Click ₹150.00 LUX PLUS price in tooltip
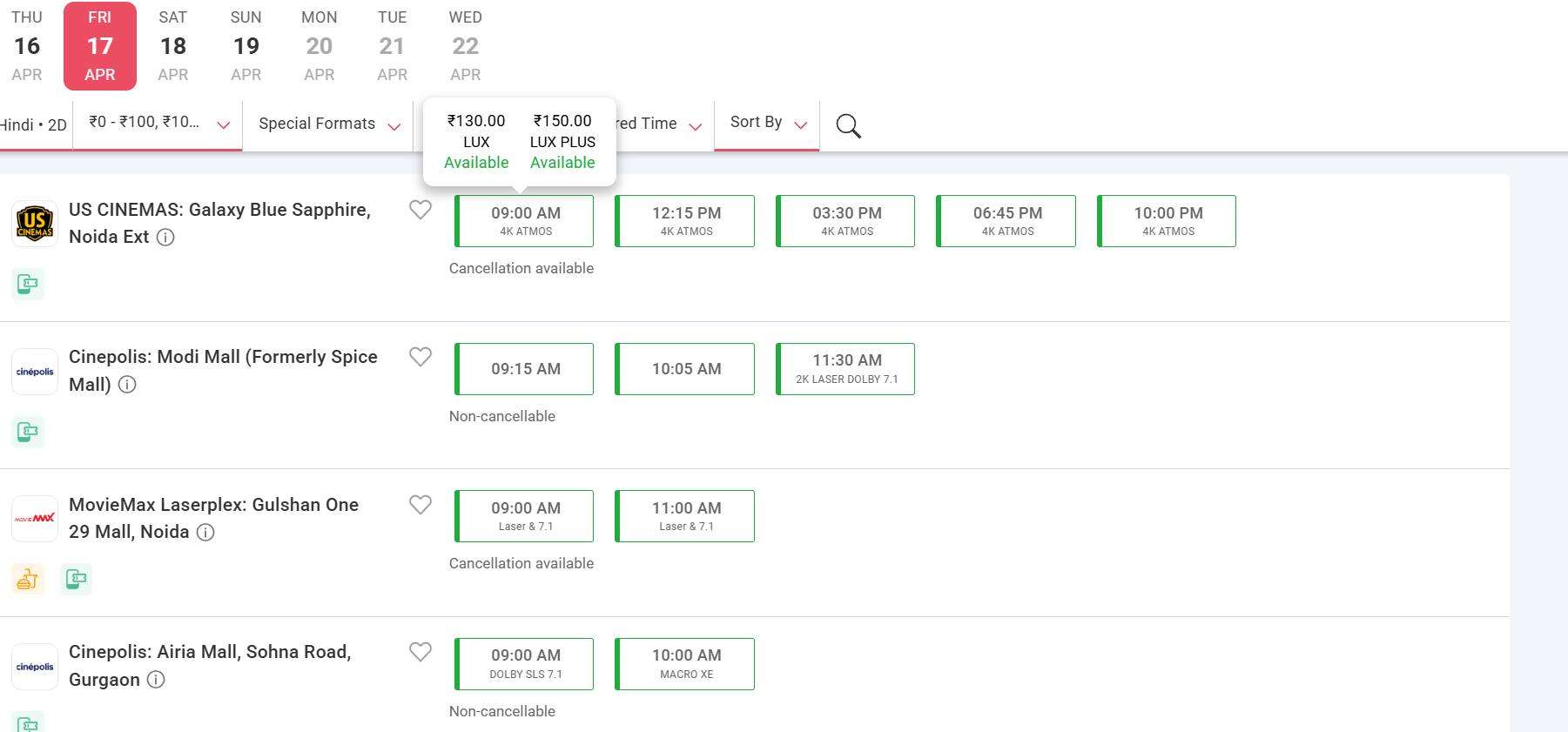The height and width of the screenshot is (732, 1568). pos(562,131)
